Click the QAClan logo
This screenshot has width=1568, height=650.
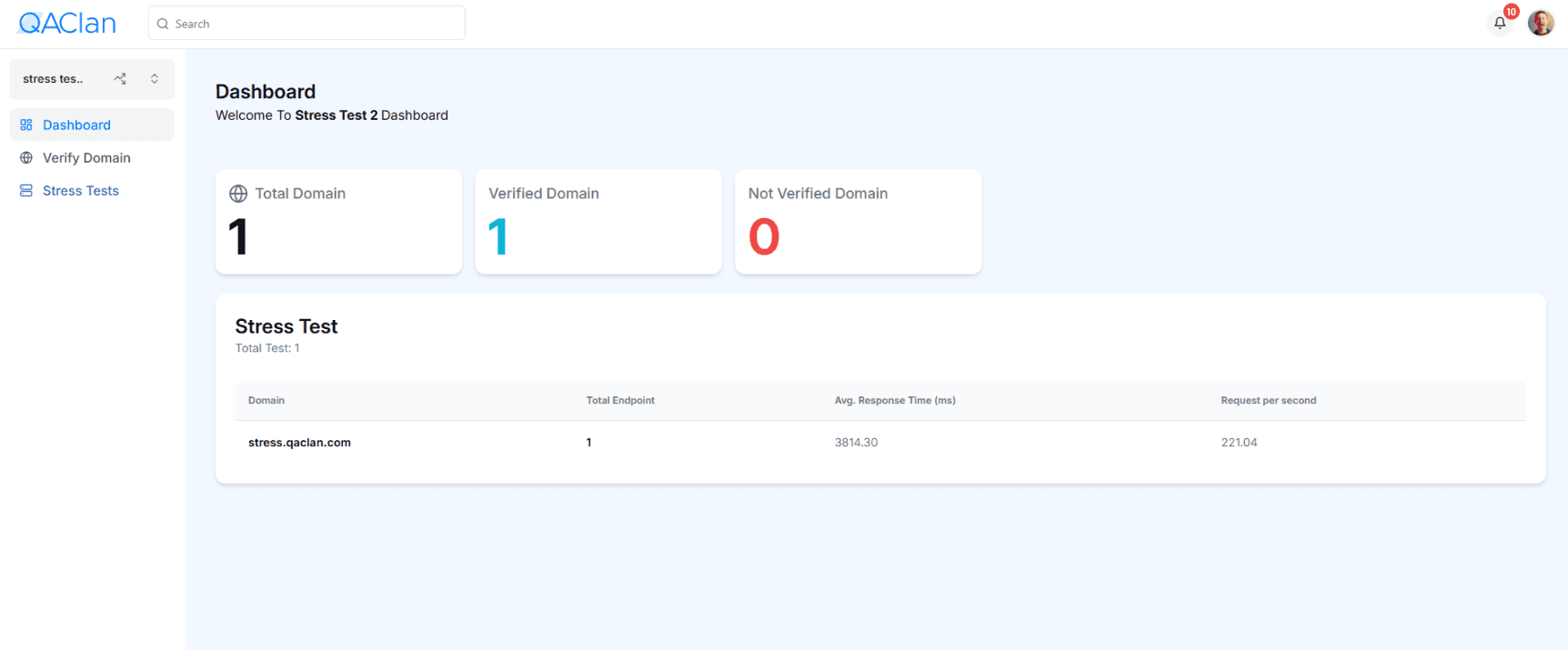pos(68,24)
